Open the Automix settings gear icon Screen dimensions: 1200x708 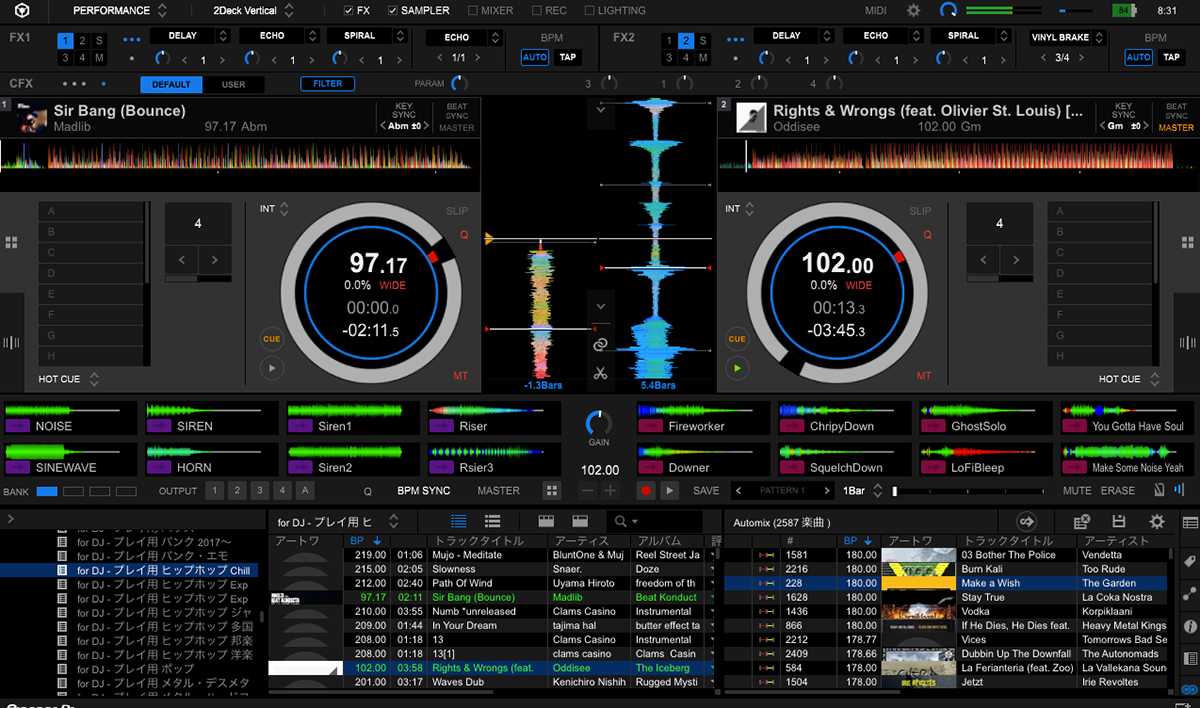pos(1157,522)
